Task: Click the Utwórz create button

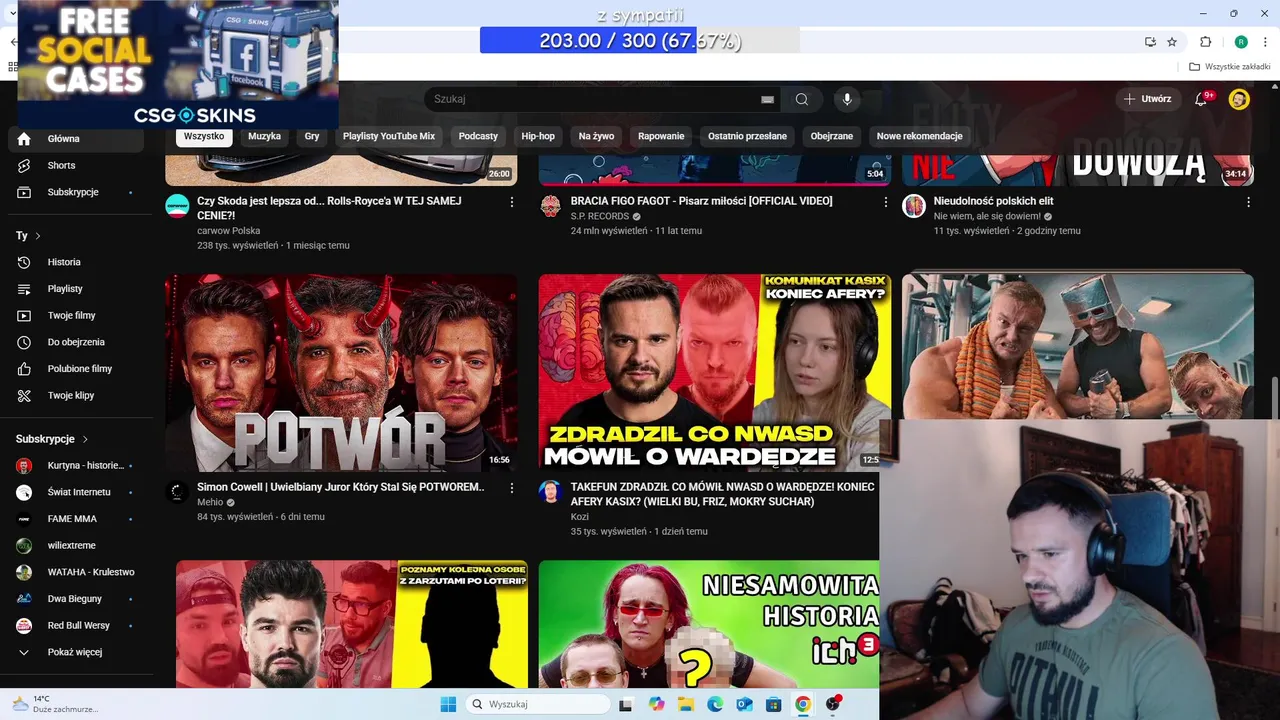Action: tap(1148, 99)
